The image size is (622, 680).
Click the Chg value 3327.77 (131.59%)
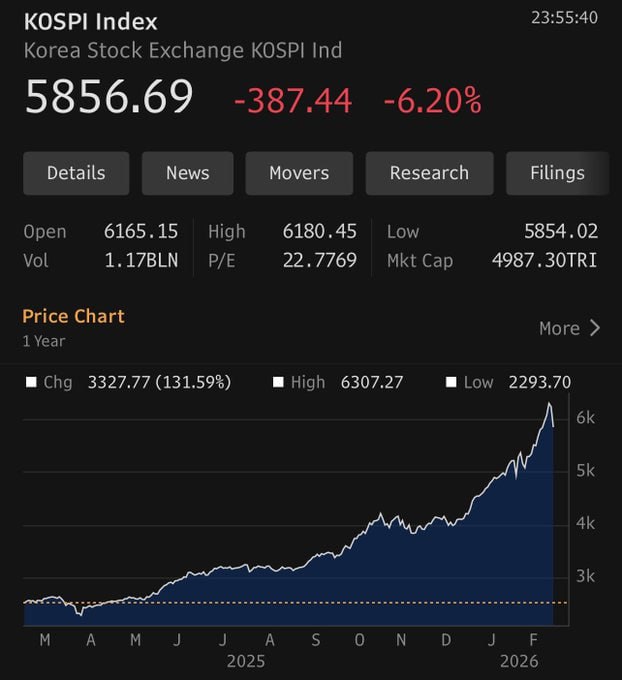tap(159, 382)
